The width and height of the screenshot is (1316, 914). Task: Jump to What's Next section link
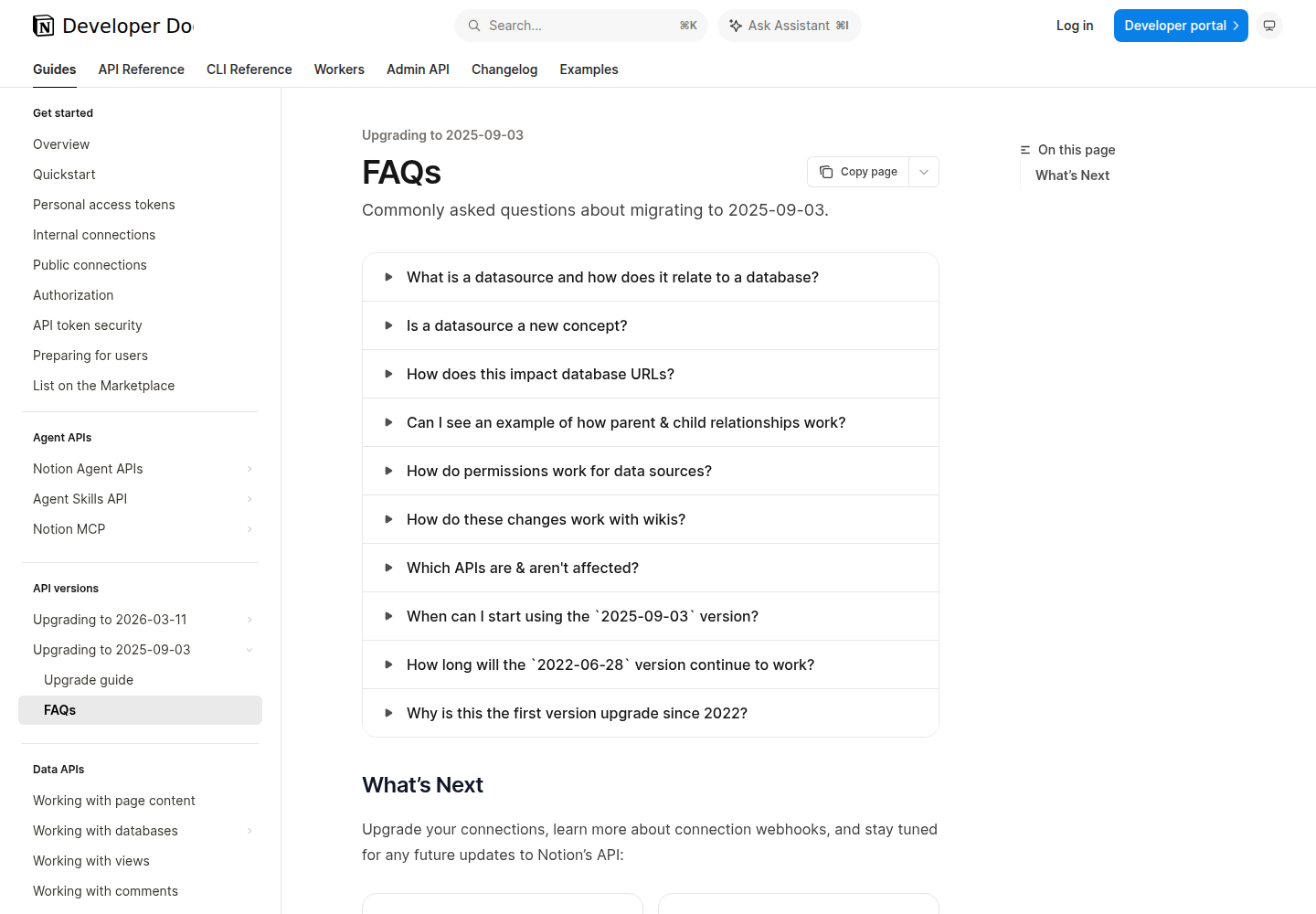pos(1072,175)
